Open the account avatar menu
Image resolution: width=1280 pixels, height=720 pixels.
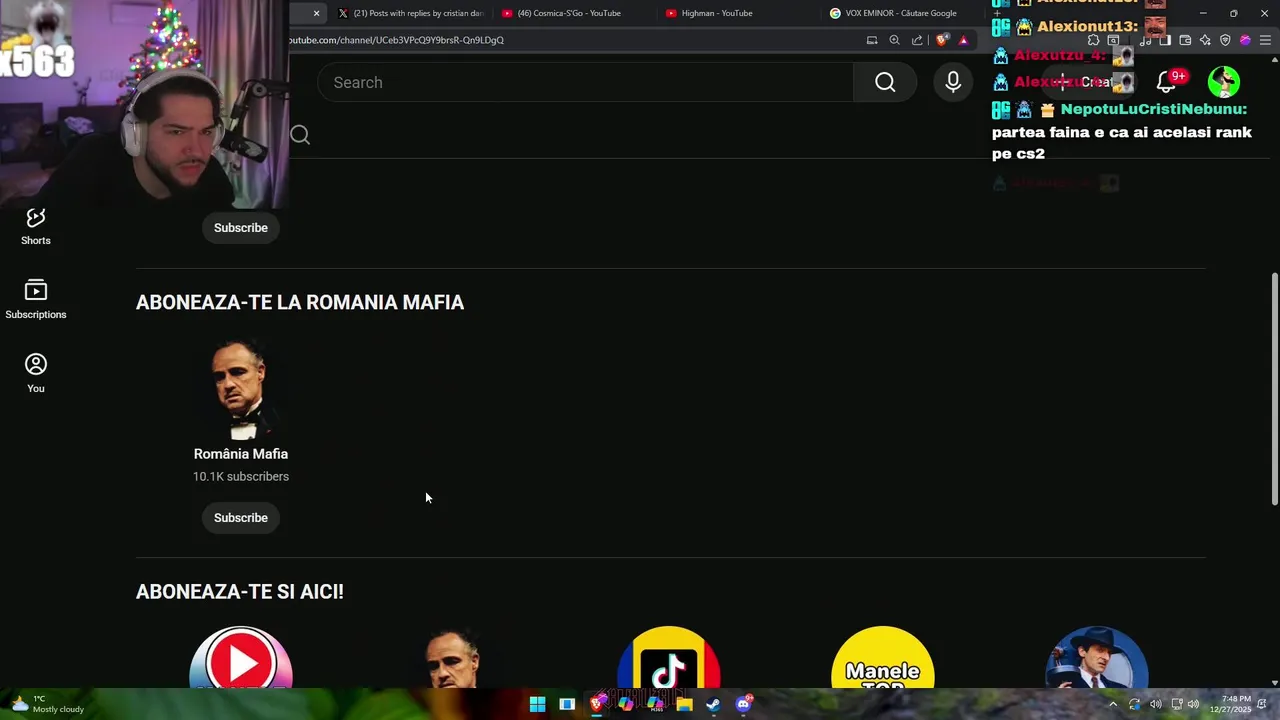pos(1224,82)
